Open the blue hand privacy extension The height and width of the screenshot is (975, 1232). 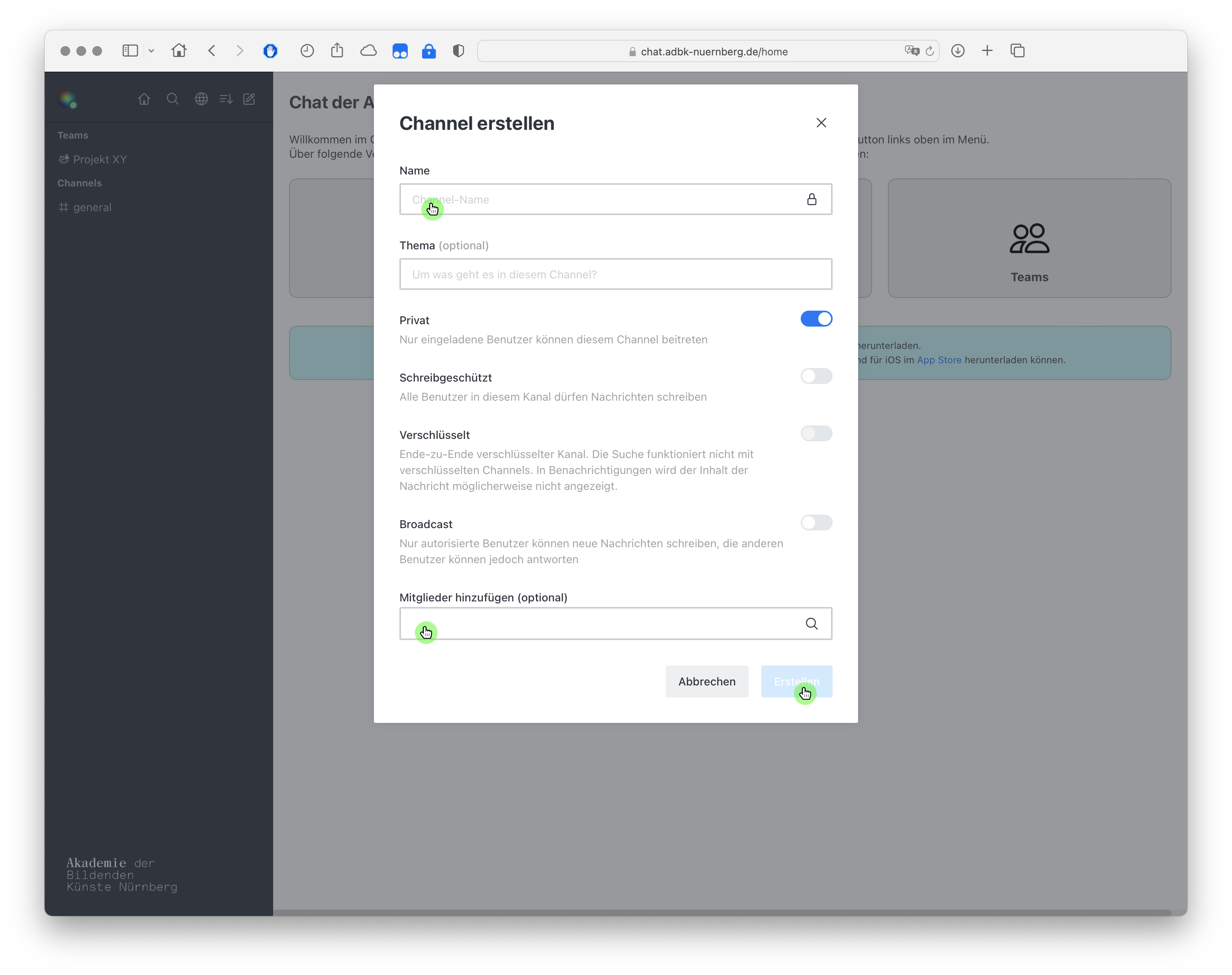pos(270,51)
